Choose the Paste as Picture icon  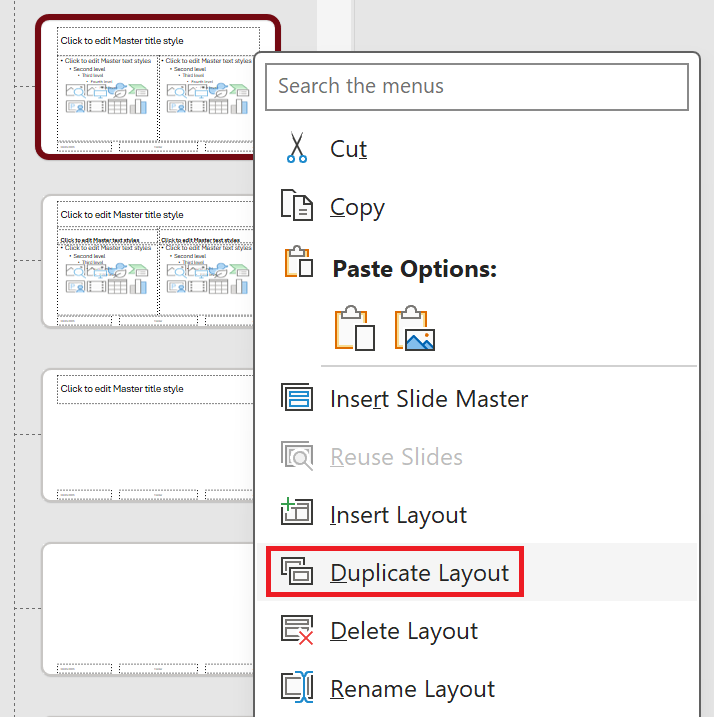click(x=415, y=328)
